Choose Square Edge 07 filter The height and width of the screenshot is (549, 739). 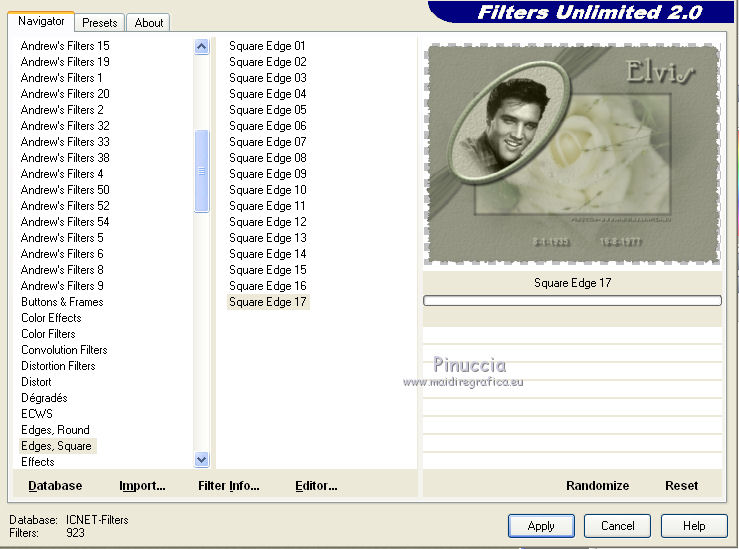pos(267,142)
